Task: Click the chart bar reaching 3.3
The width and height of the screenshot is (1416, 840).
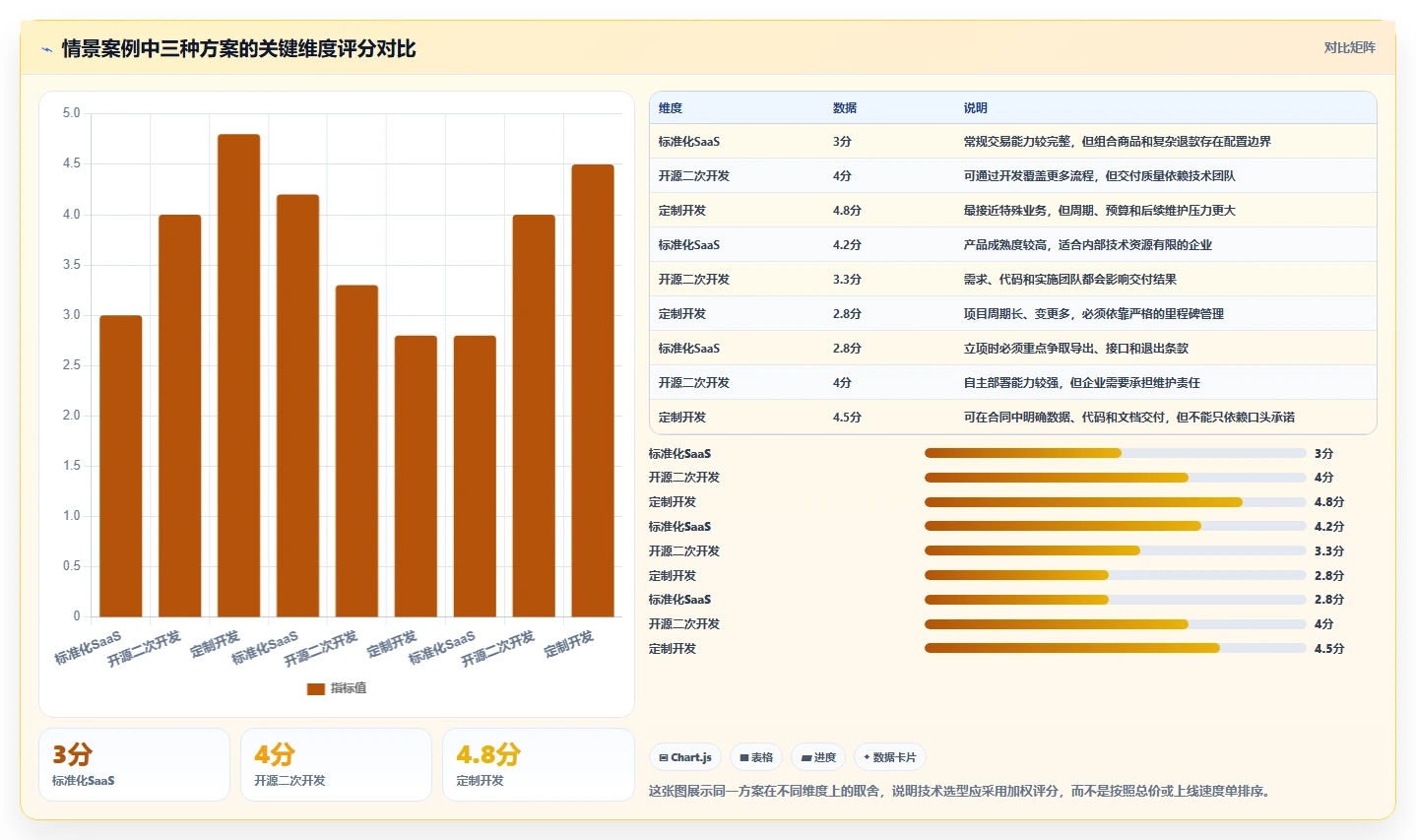Action: [356, 451]
